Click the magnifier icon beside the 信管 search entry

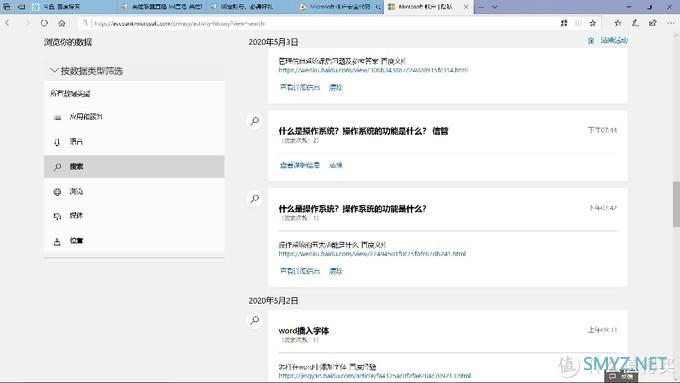point(255,121)
